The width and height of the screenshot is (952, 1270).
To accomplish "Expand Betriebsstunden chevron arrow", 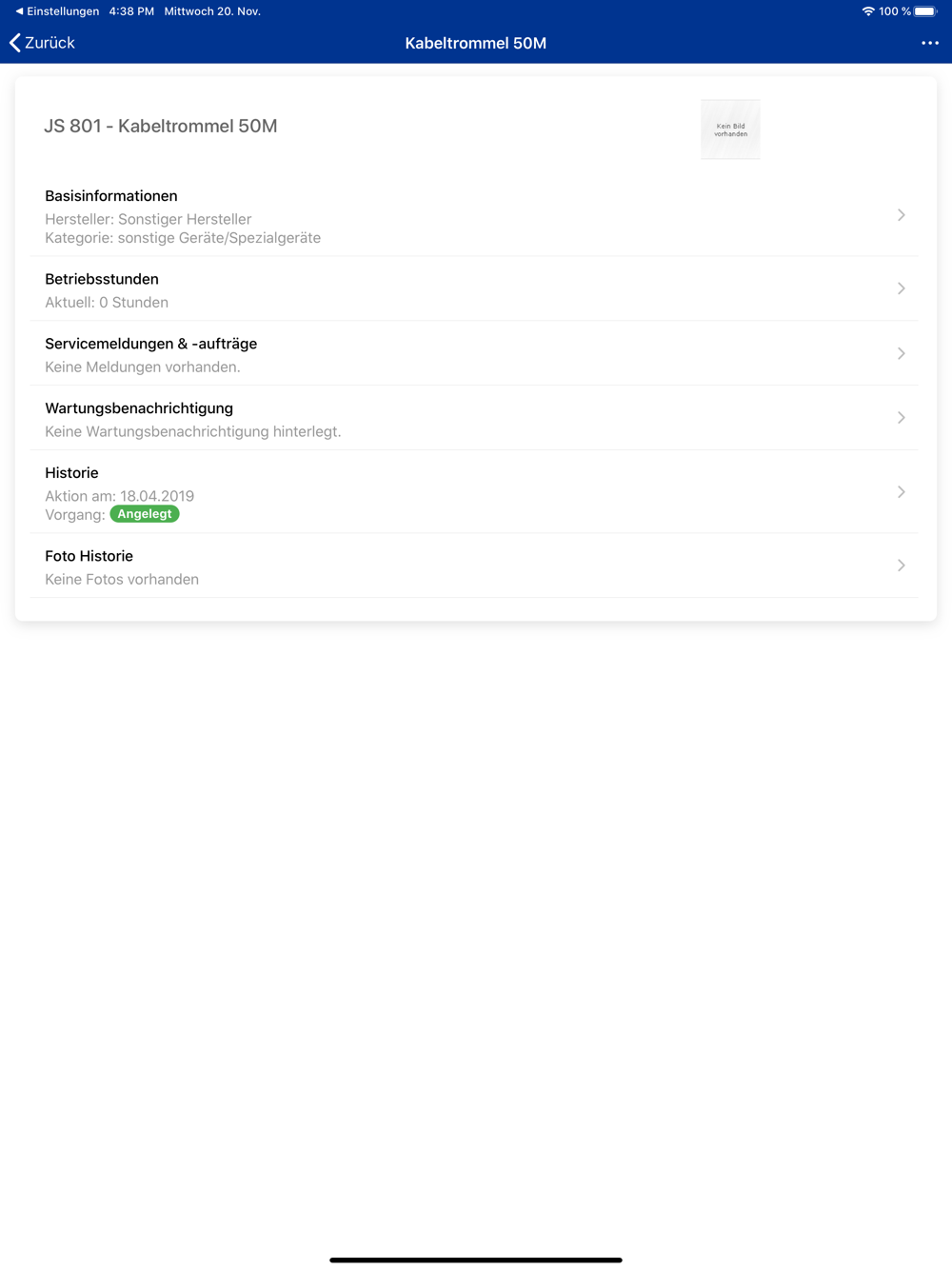I will (901, 288).
